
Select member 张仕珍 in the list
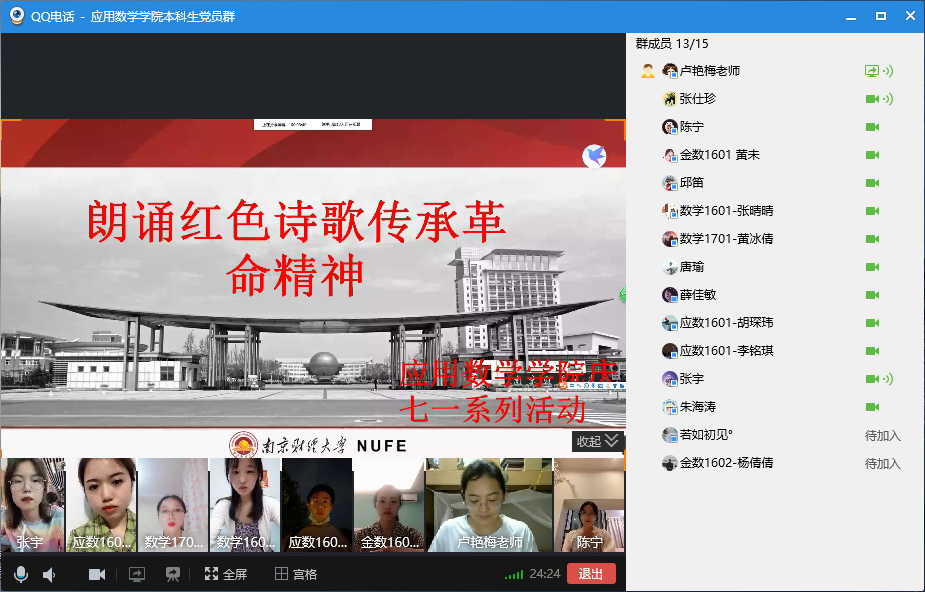point(697,99)
